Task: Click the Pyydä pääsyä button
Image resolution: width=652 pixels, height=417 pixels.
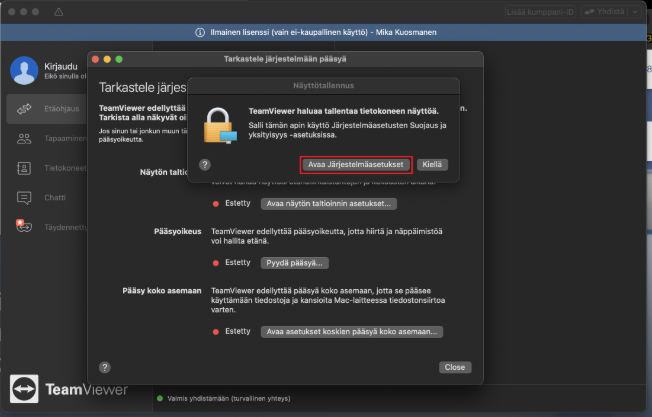Action: pyautogui.click(x=294, y=262)
